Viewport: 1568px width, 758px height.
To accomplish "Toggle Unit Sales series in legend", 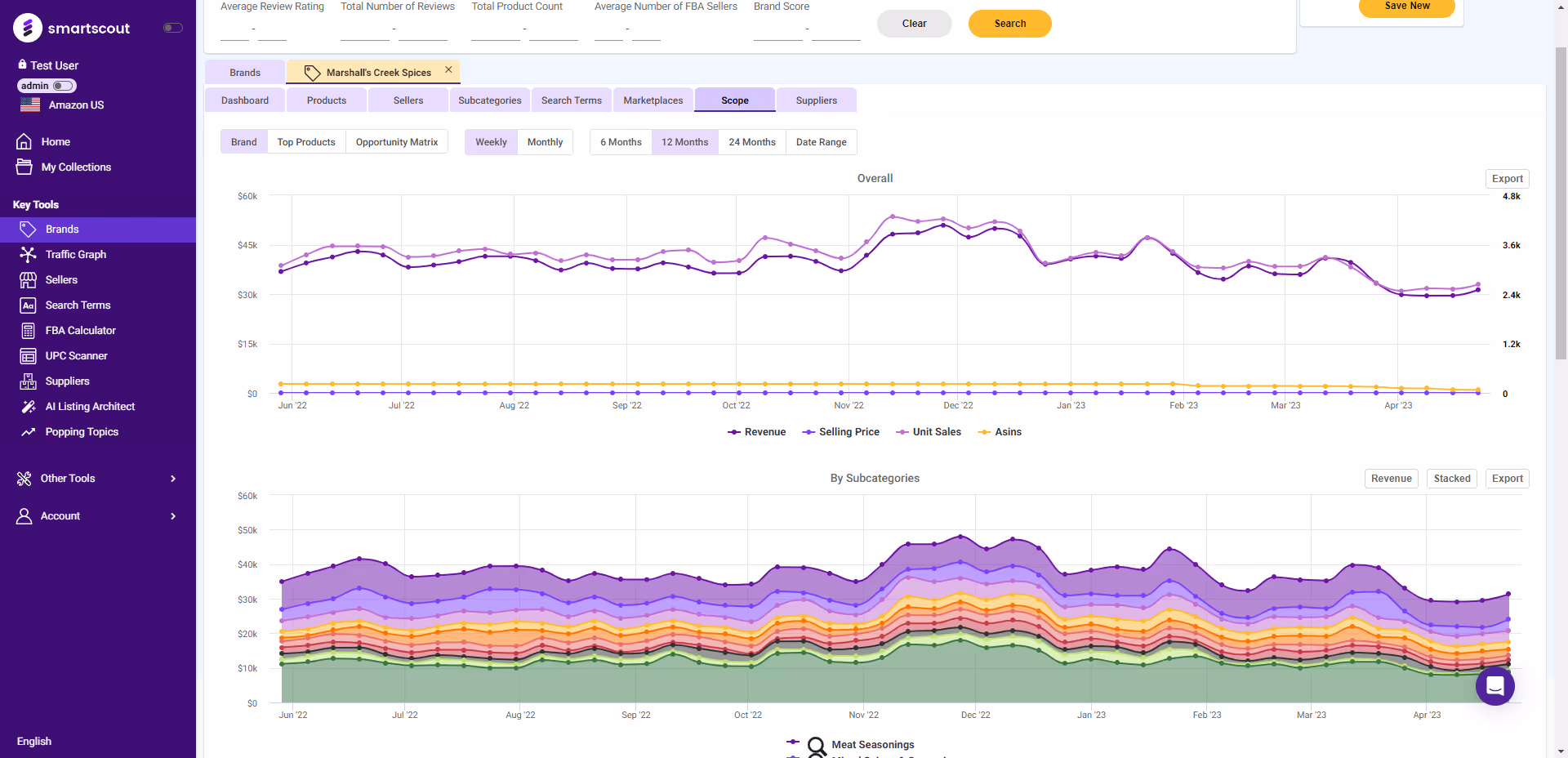I will tap(929, 432).
